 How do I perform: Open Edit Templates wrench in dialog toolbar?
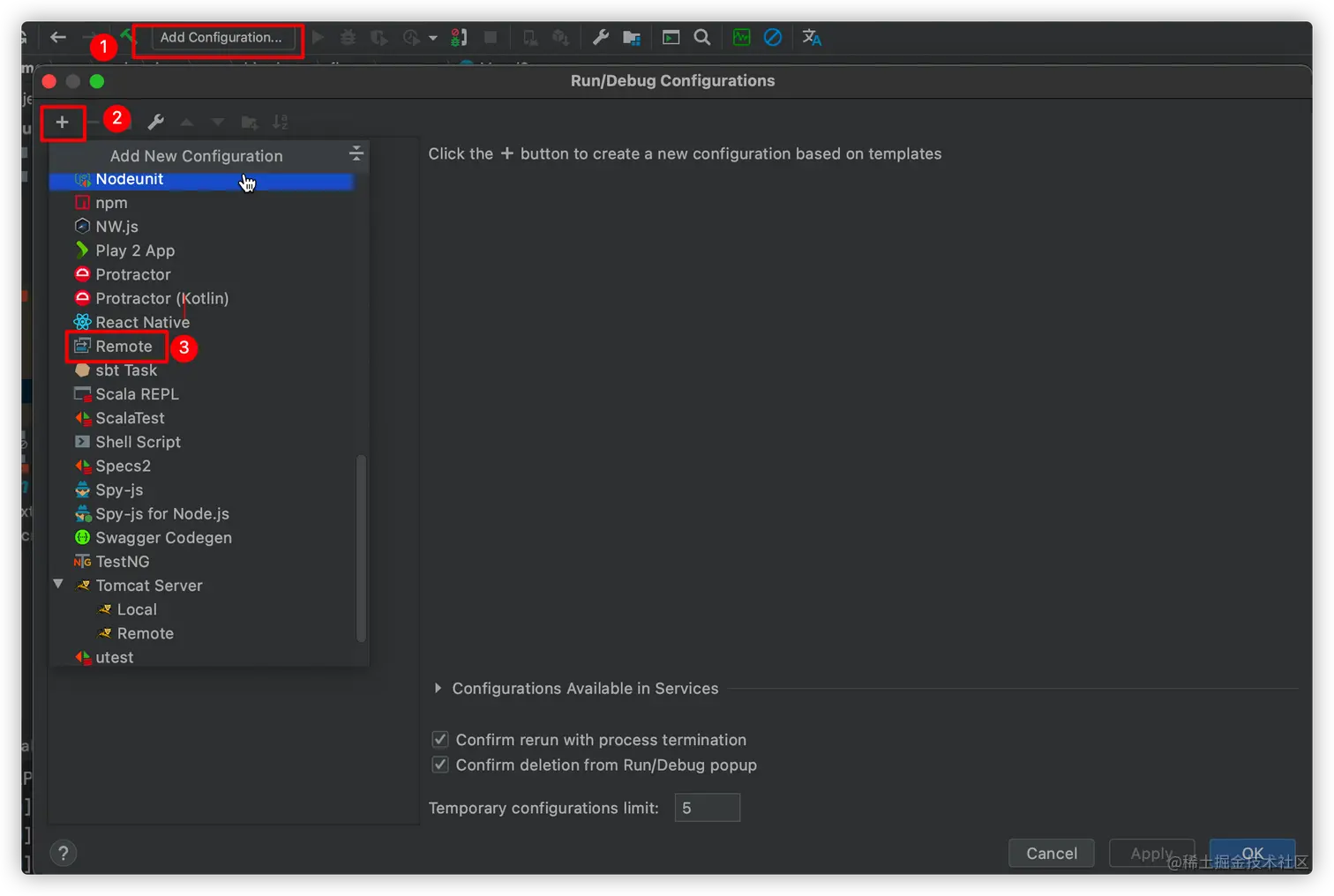click(155, 123)
